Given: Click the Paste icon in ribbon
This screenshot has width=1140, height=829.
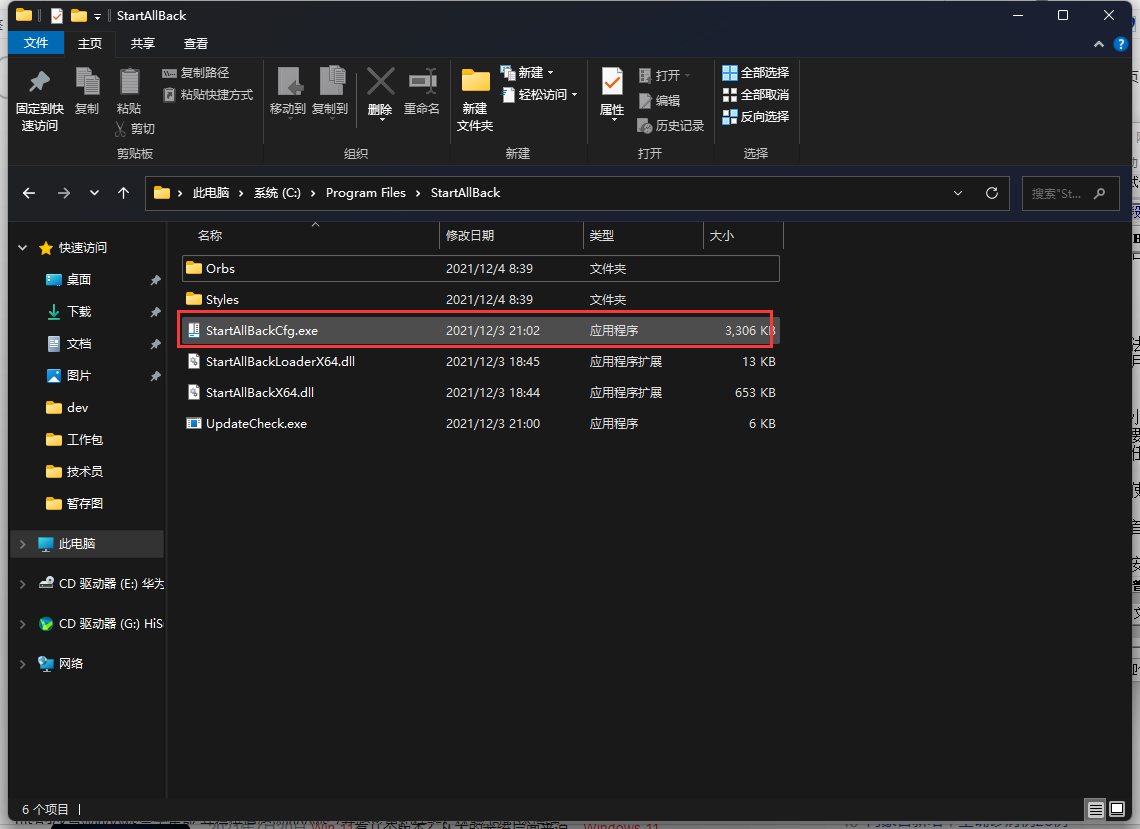Looking at the screenshot, I should (129, 83).
